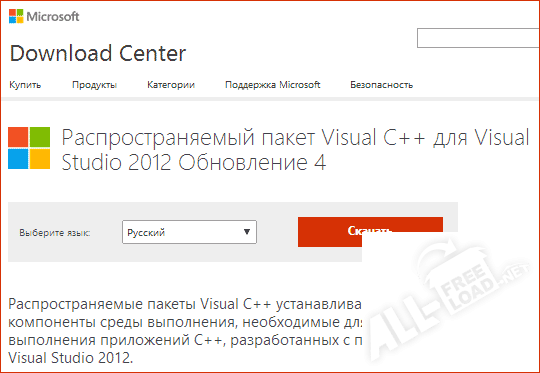Viewport: 540px width, 373px height.
Task: Open the Категории menu
Action: point(171,85)
